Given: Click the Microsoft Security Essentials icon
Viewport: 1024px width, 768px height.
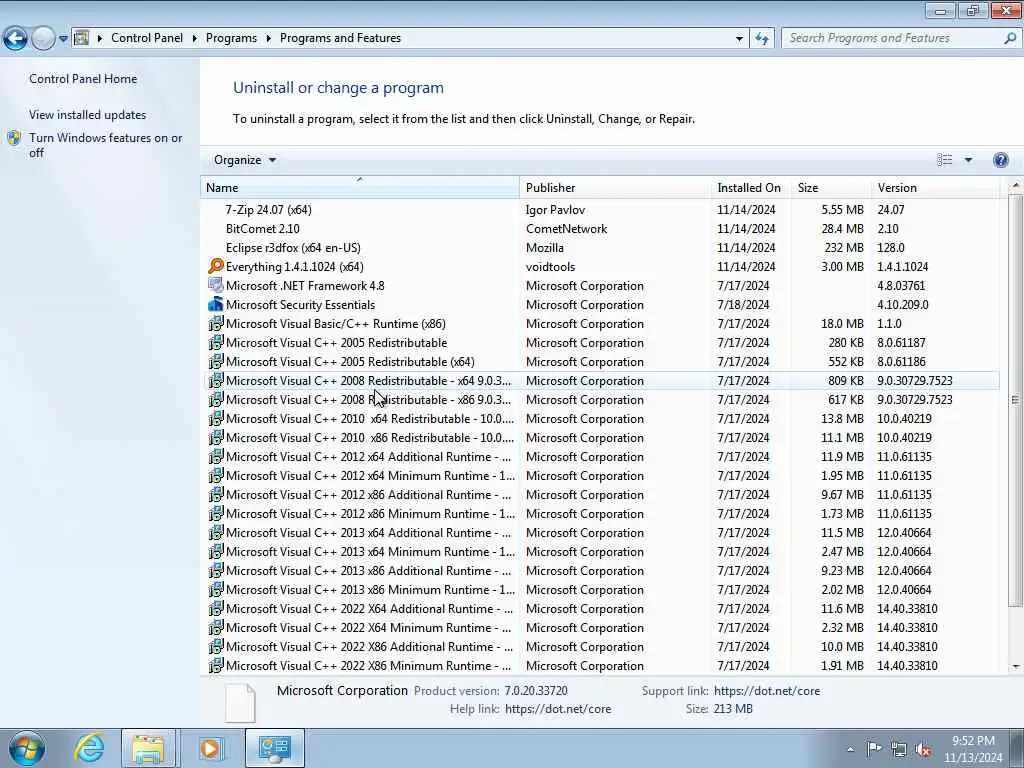Looking at the screenshot, I should pyautogui.click(x=216, y=304).
